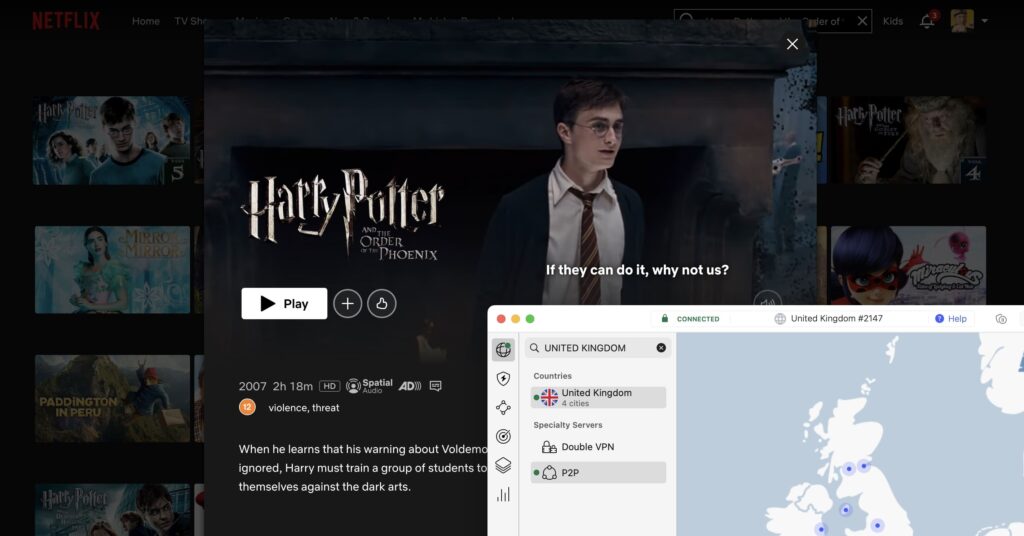Expand the profile dropdown caret
Image resolution: width=1024 pixels, height=536 pixels.
click(984, 21)
